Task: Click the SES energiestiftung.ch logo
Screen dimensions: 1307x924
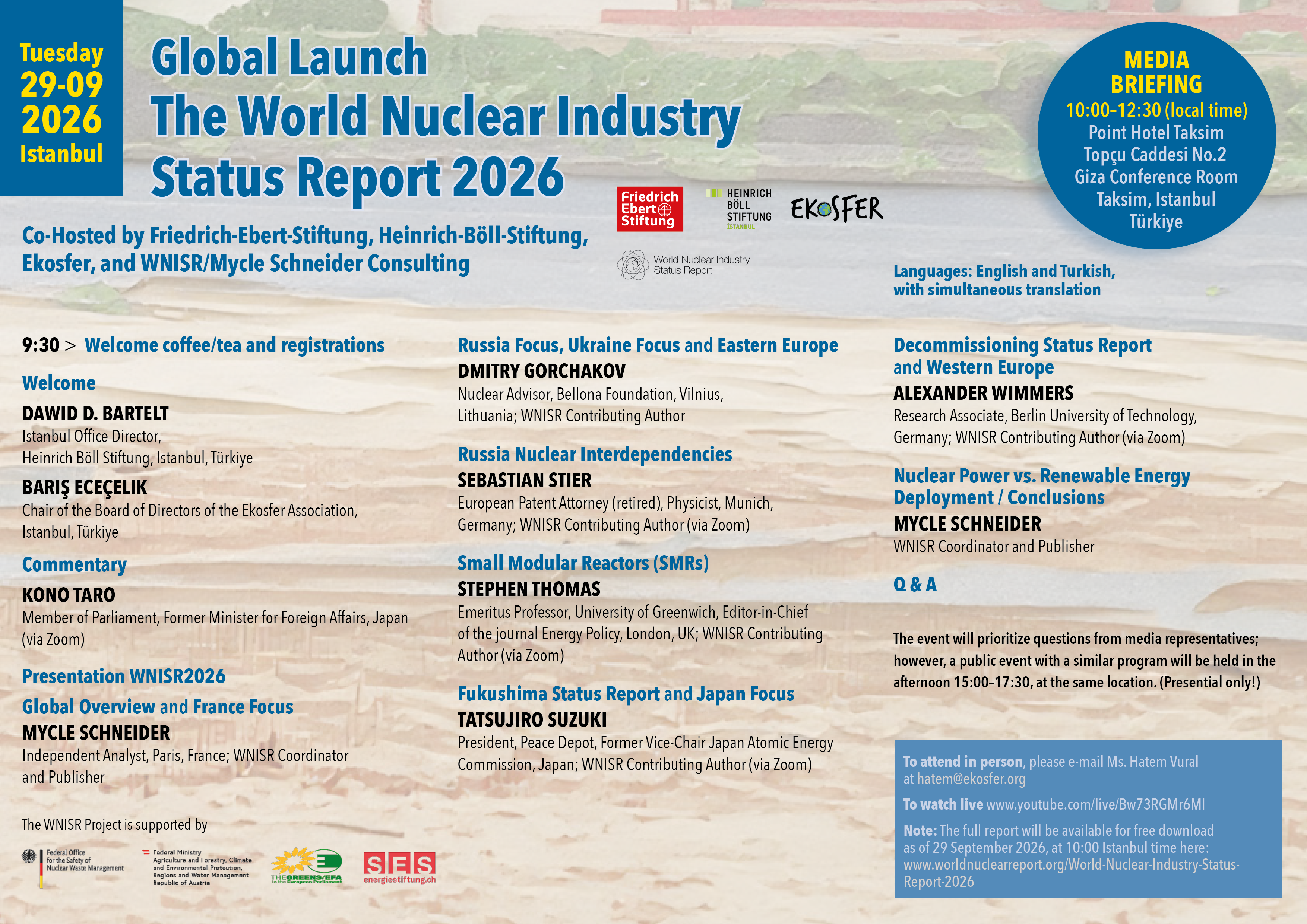Action: coord(400,868)
